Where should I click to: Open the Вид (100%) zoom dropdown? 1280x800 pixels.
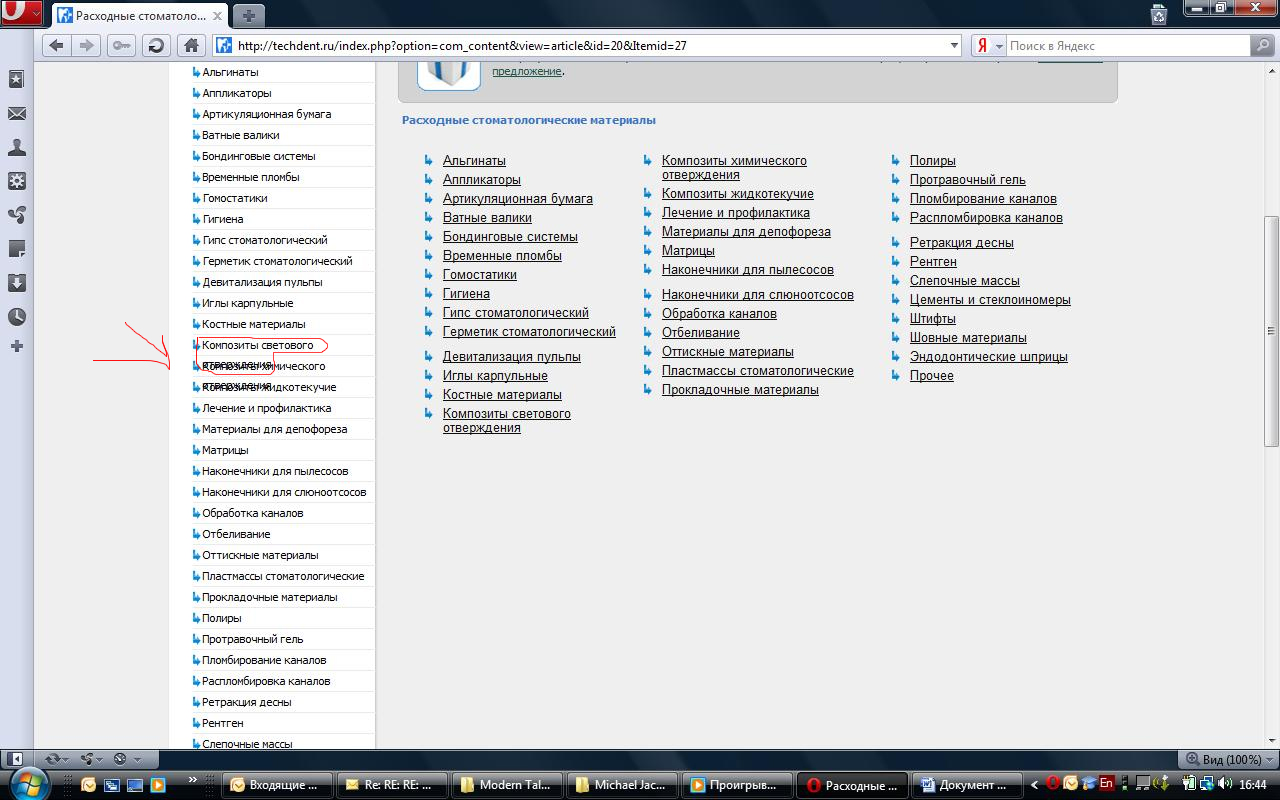(1227, 759)
